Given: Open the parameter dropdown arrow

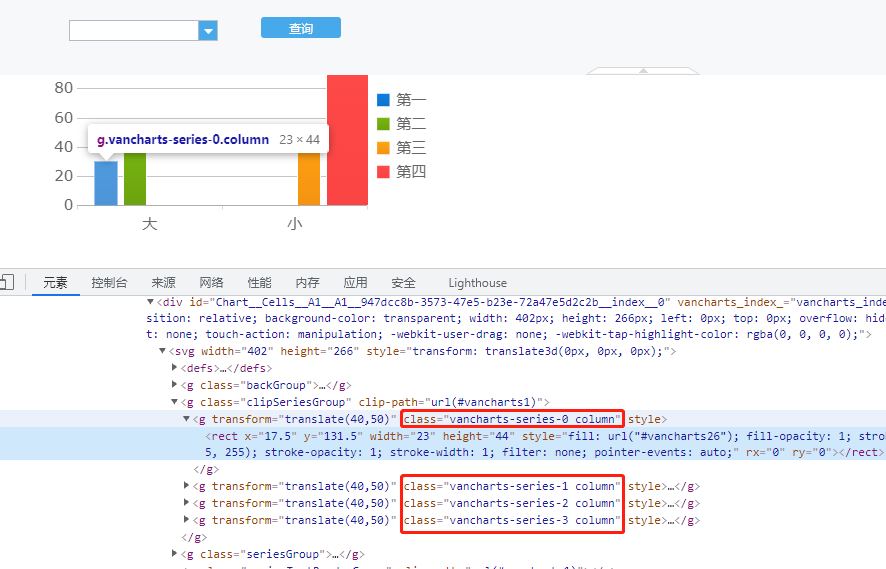Looking at the screenshot, I should 208,31.
